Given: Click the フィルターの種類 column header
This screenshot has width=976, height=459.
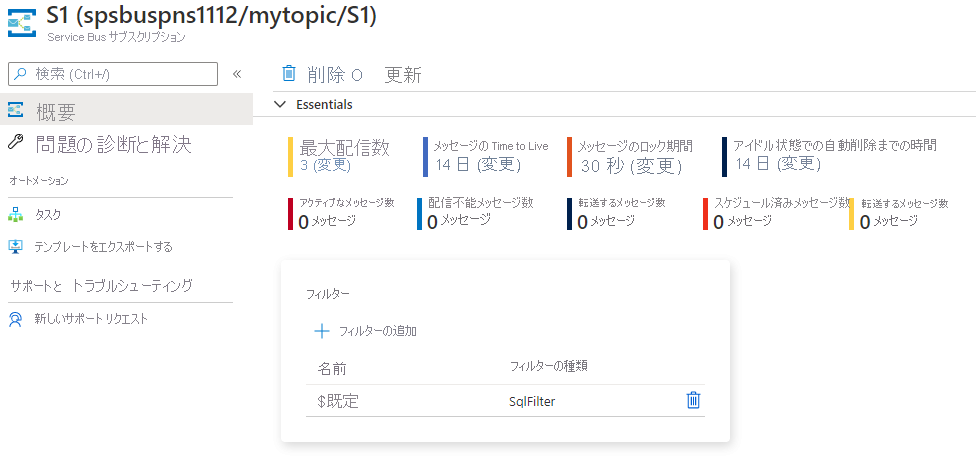Looking at the screenshot, I should click(548, 366).
